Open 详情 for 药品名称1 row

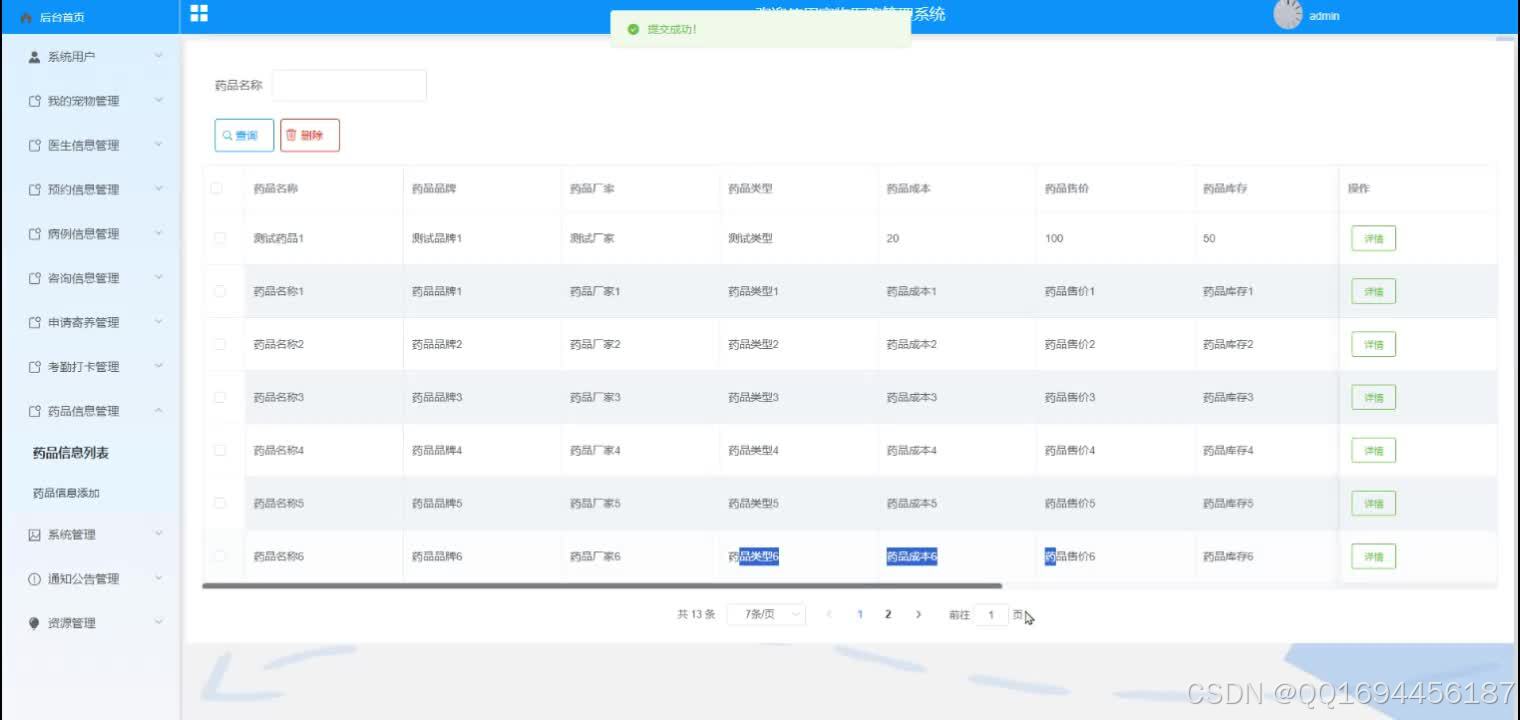tap(1373, 291)
